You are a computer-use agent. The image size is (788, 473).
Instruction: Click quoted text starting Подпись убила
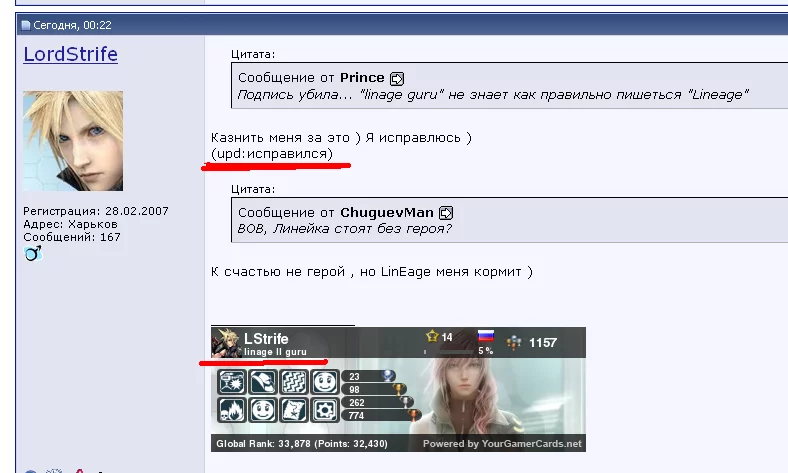click(x=493, y=94)
